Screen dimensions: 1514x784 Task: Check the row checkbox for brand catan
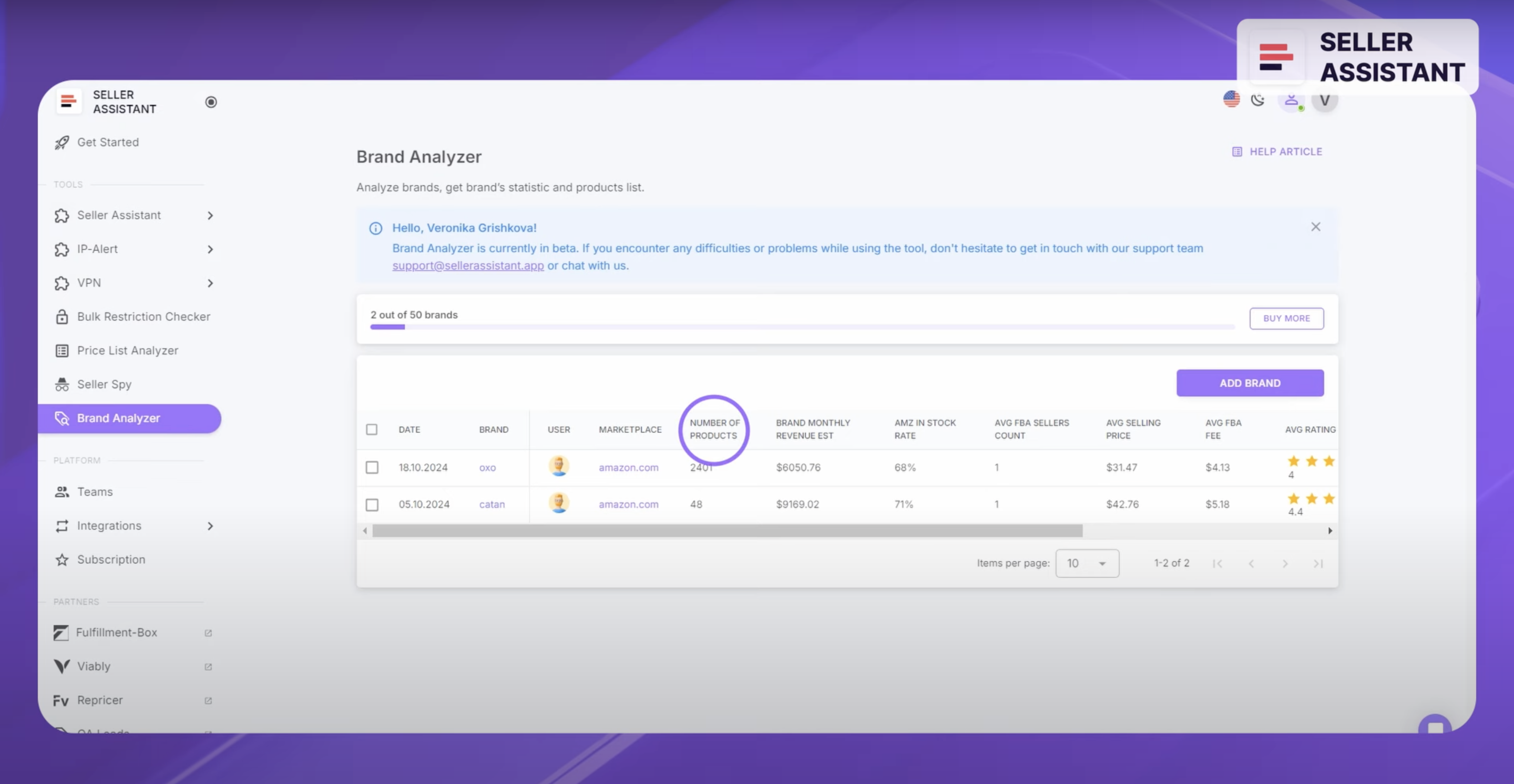[x=372, y=504]
